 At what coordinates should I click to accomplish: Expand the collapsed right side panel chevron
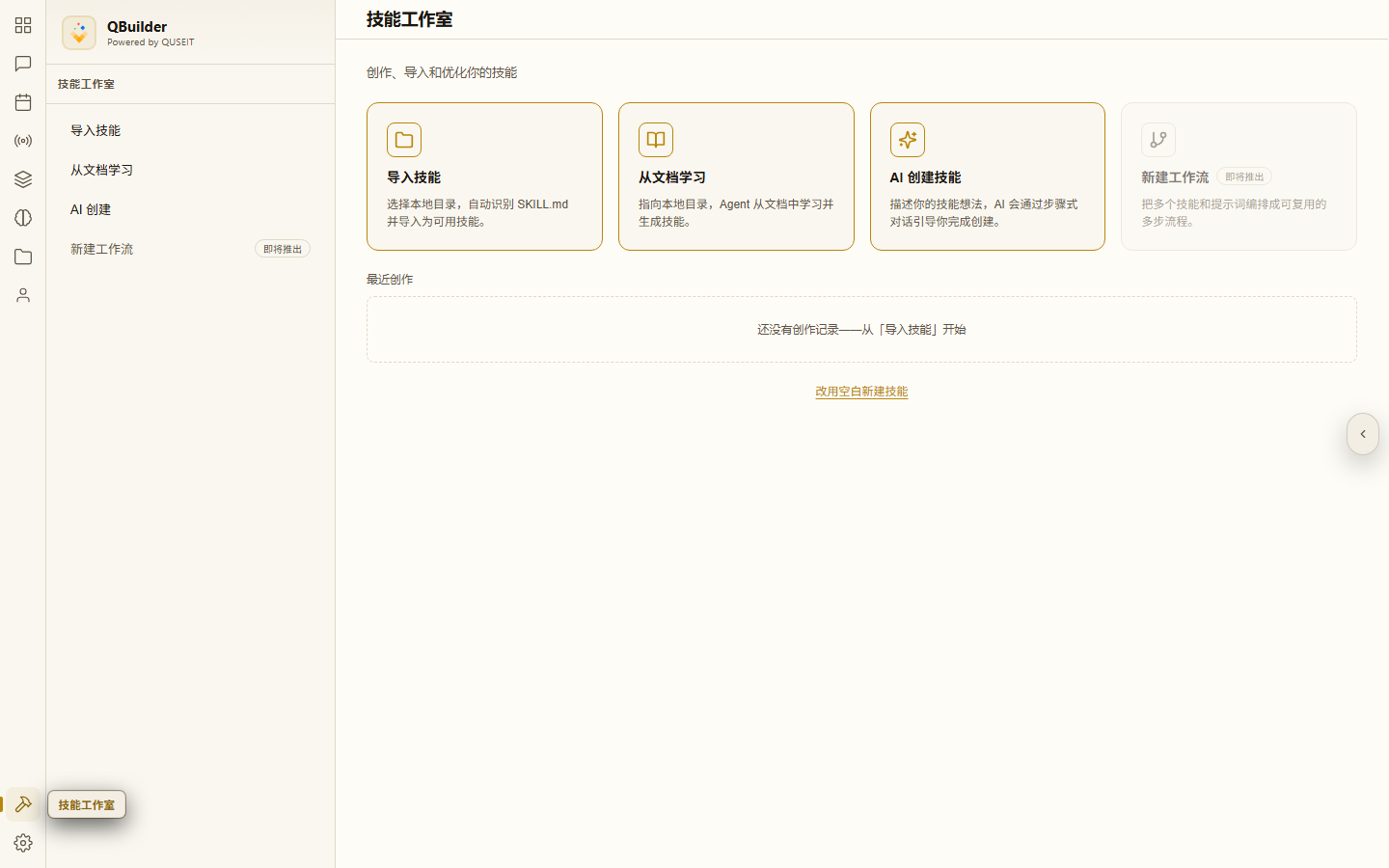pyautogui.click(x=1363, y=434)
